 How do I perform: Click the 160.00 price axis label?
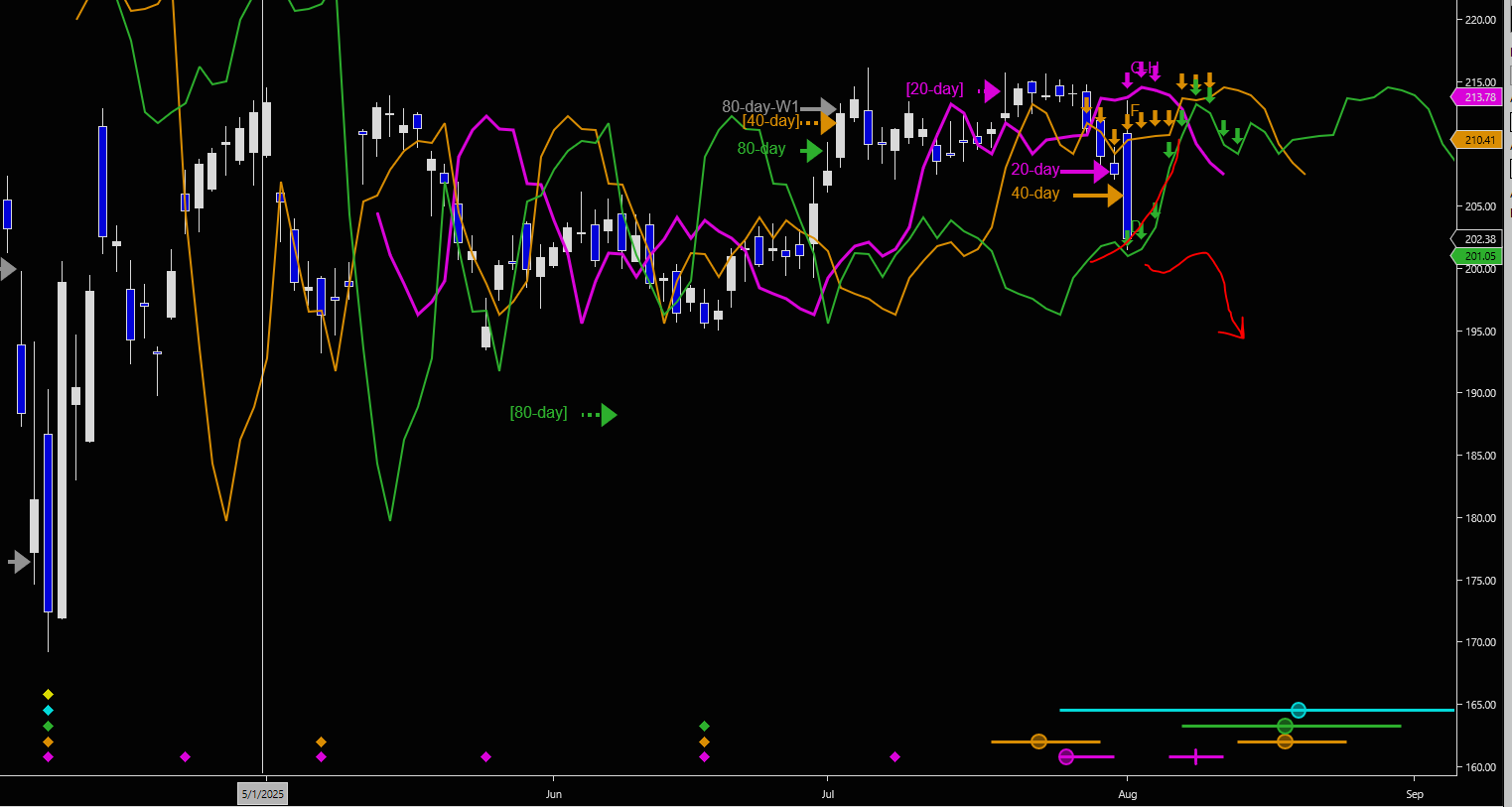tap(1480, 767)
